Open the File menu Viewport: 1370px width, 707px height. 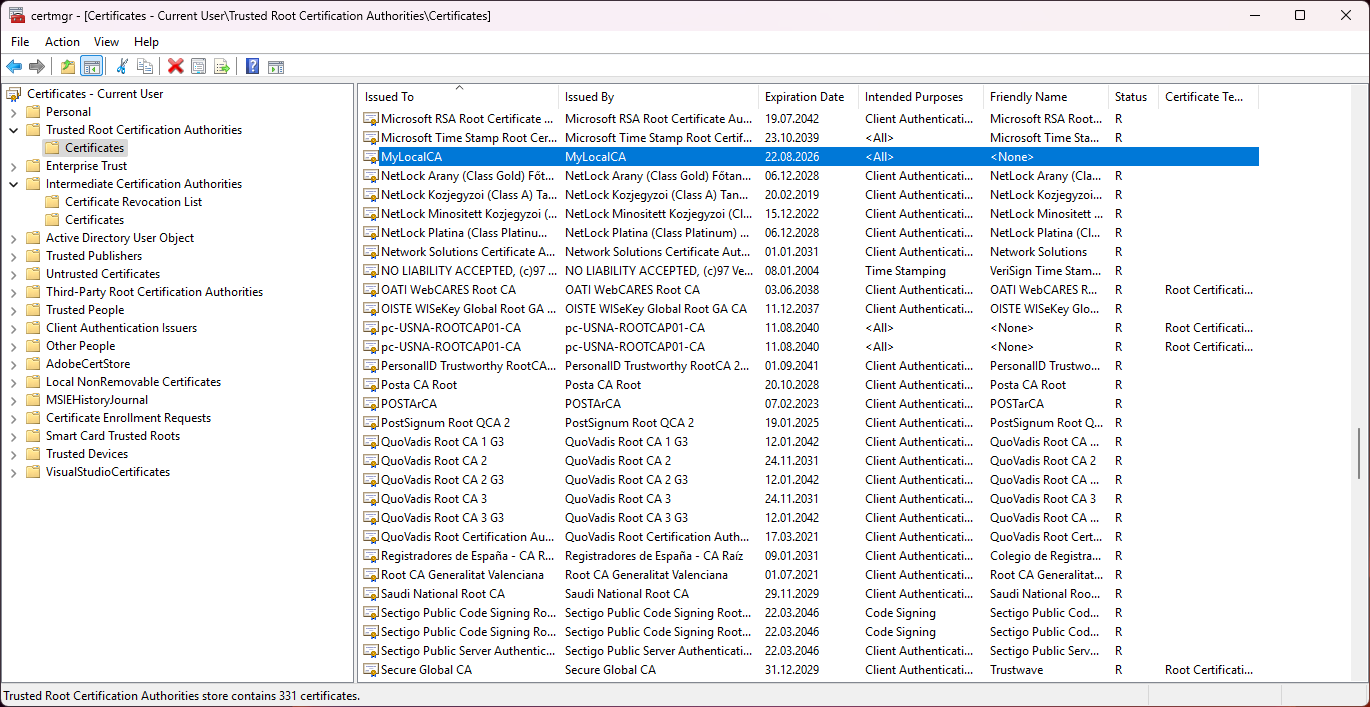20,42
